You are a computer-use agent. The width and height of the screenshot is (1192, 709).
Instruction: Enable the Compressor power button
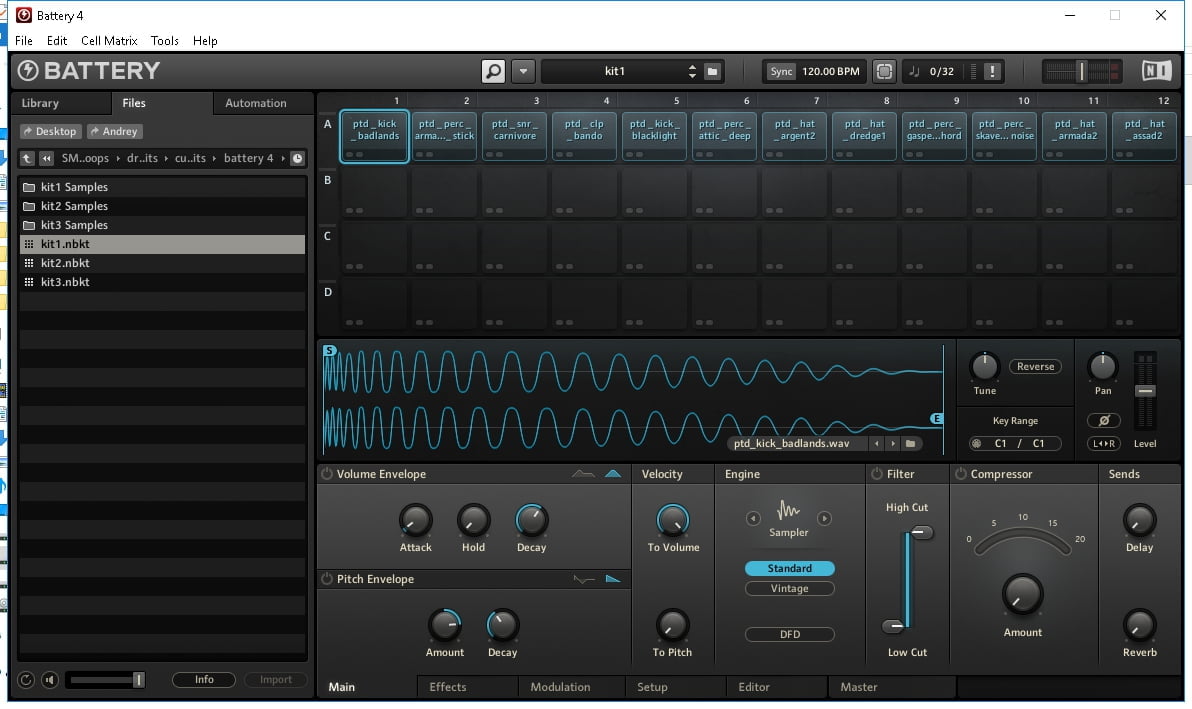[961, 474]
